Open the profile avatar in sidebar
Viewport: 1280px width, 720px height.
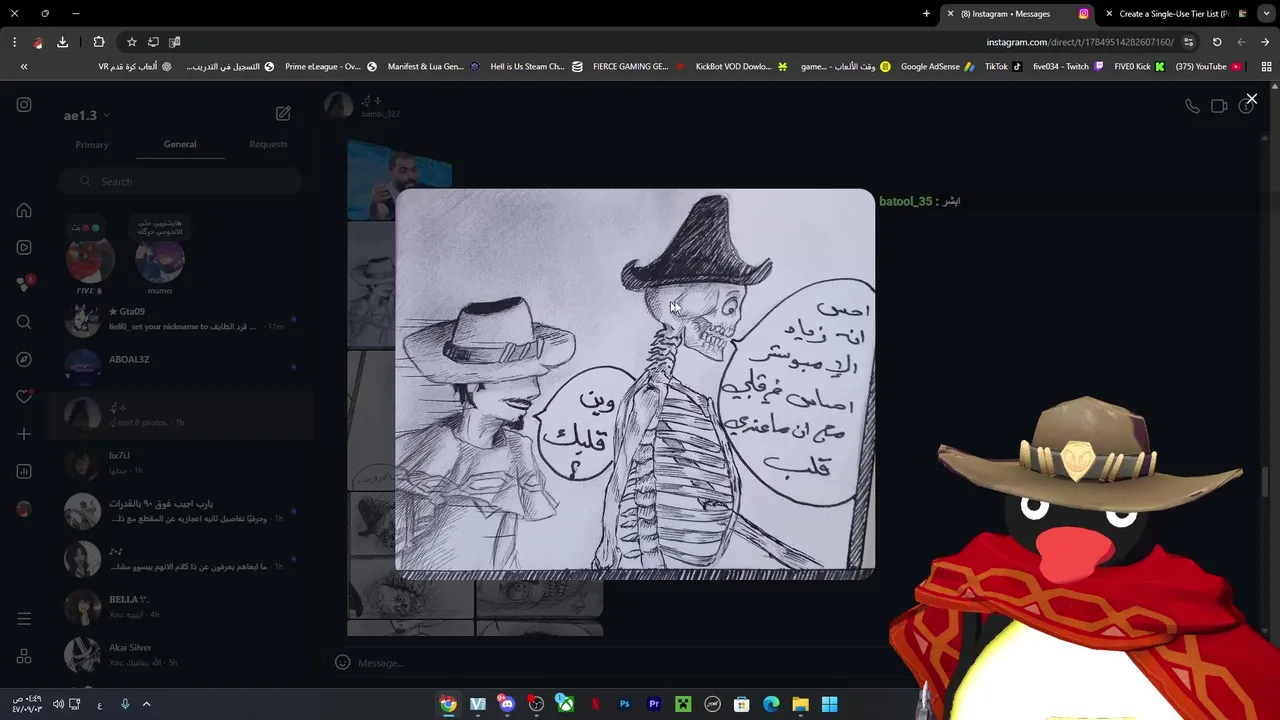coord(24,508)
